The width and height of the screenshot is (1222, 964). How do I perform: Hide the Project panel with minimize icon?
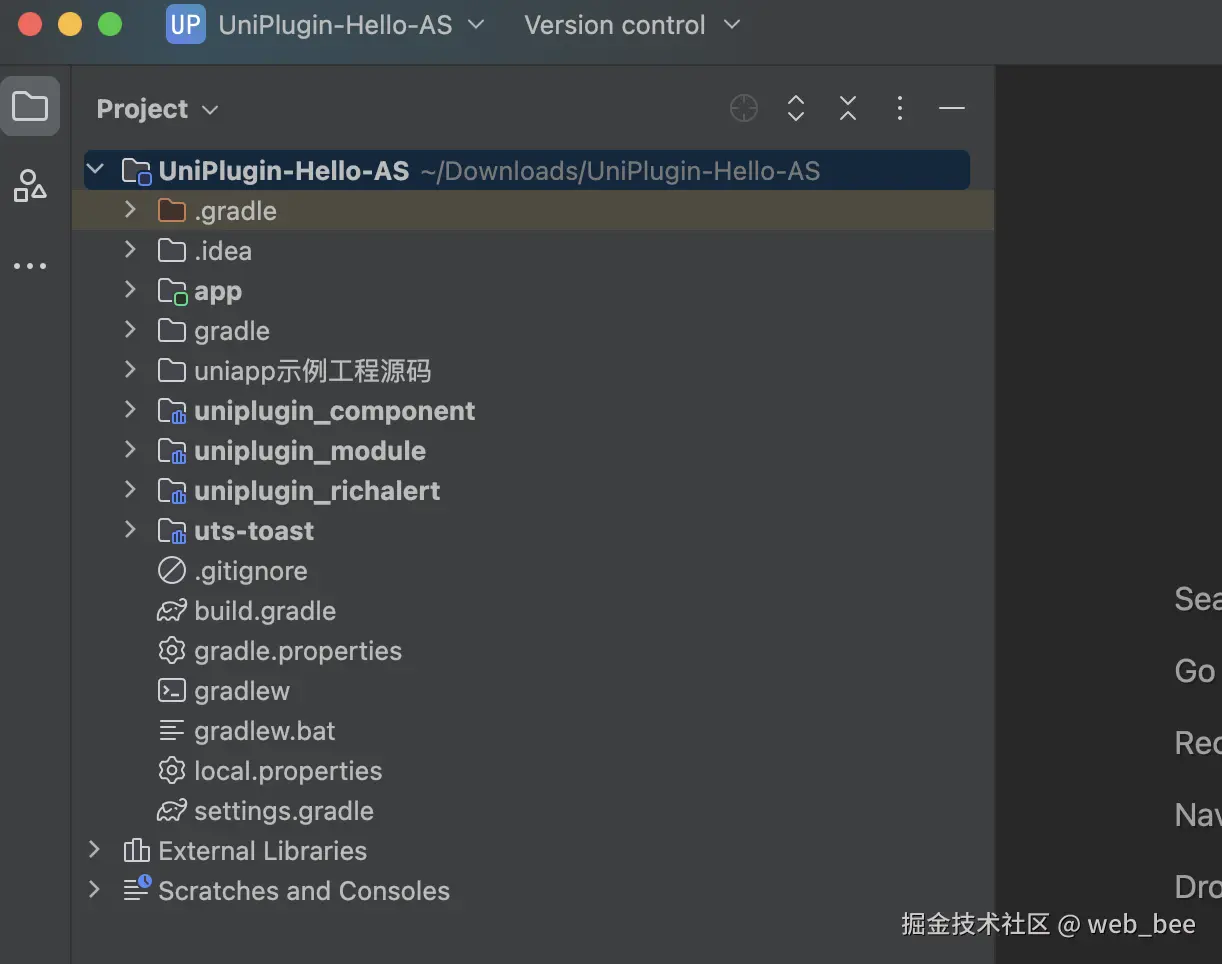click(951, 108)
